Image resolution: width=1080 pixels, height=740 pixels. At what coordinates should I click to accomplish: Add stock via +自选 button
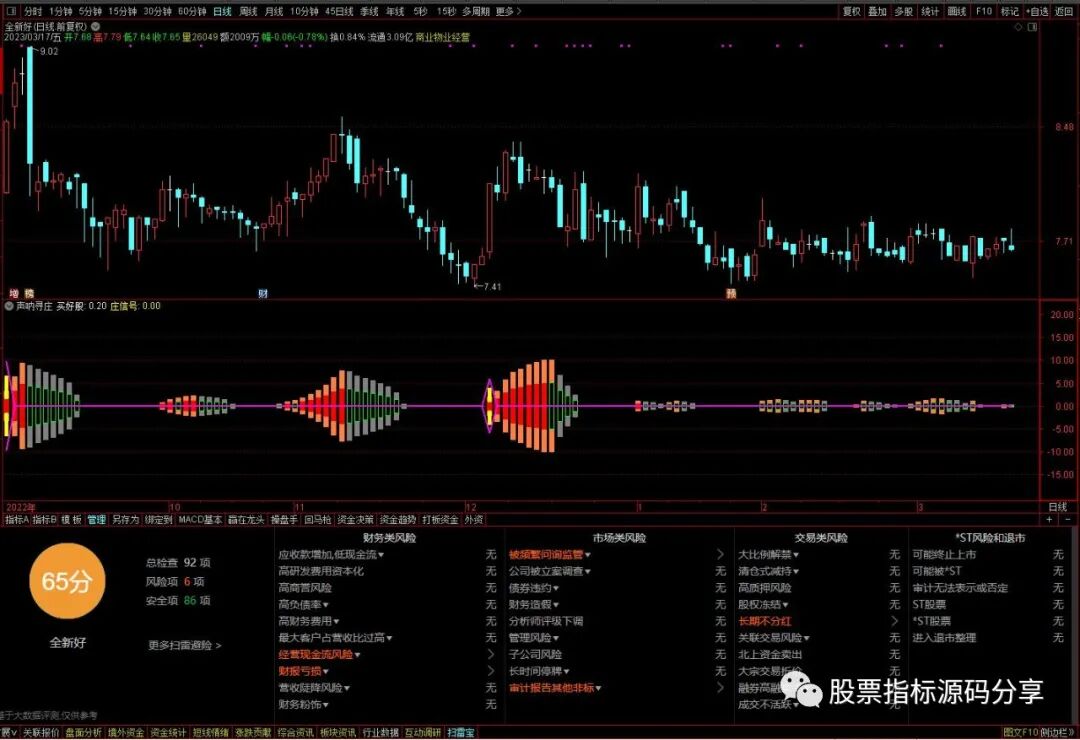(1037, 12)
